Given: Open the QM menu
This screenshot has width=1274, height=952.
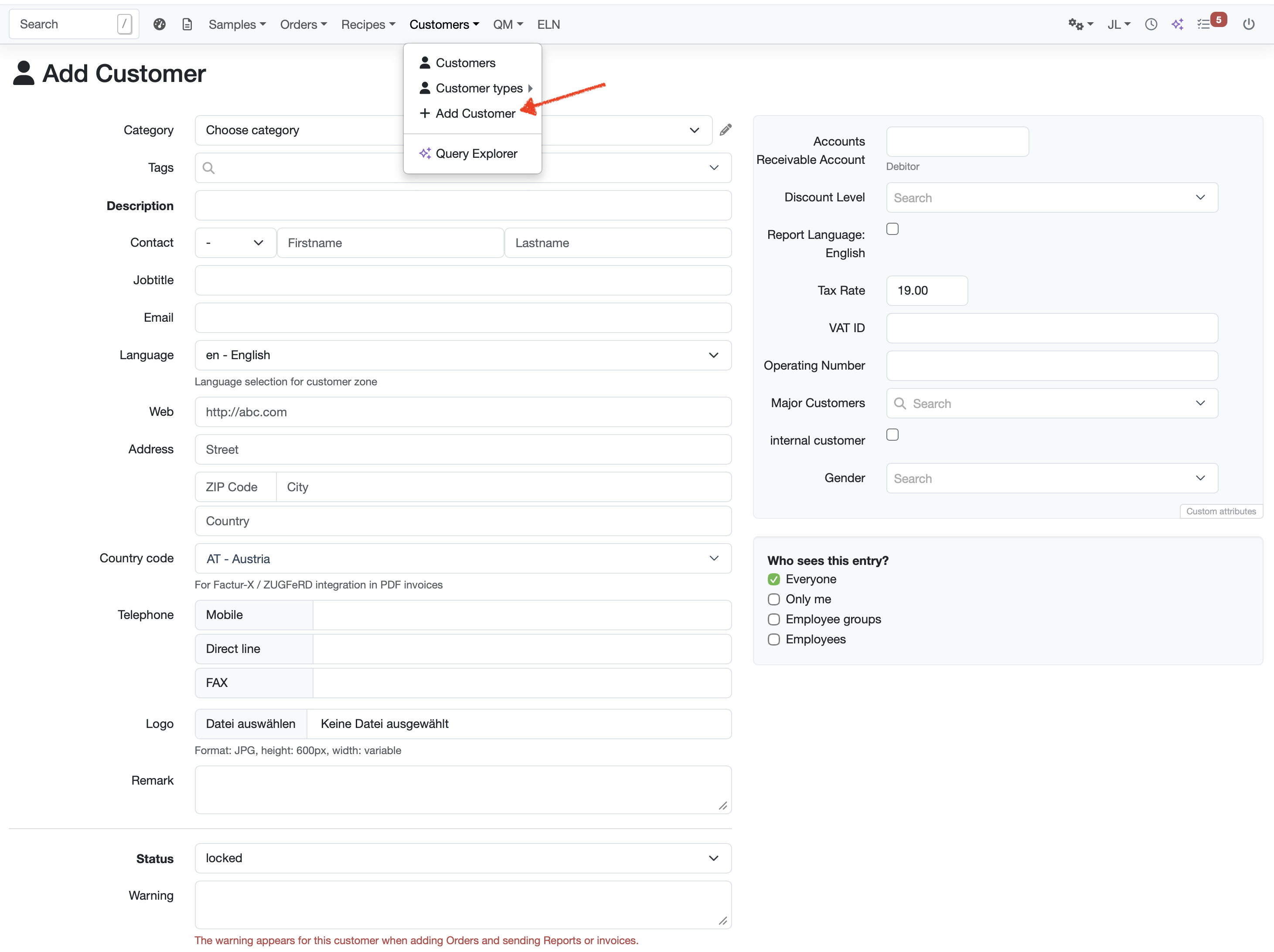Looking at the screenshot, I should [x=508, y=24].
